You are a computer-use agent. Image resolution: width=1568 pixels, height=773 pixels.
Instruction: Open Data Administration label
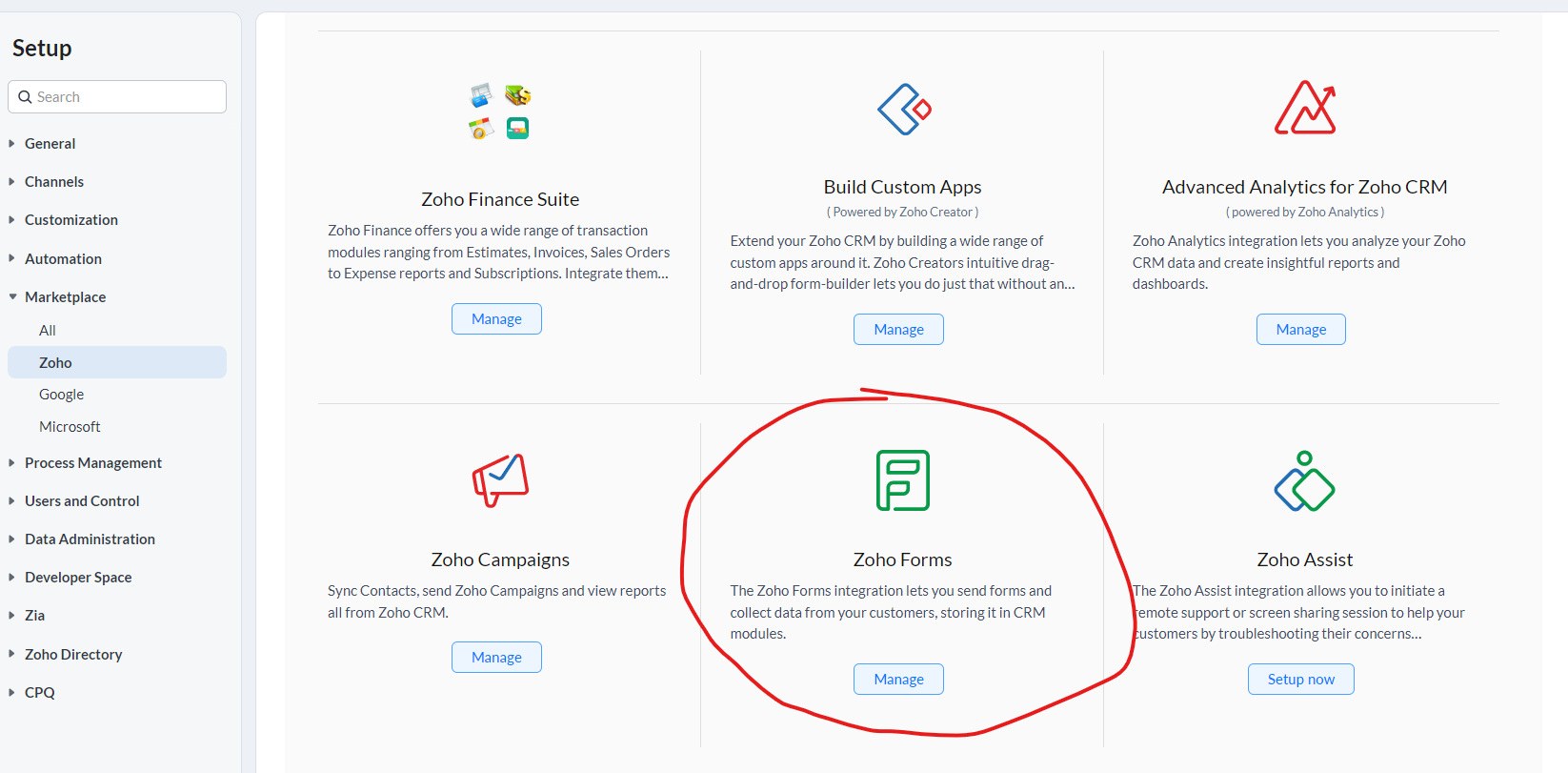tap(90, 539)
